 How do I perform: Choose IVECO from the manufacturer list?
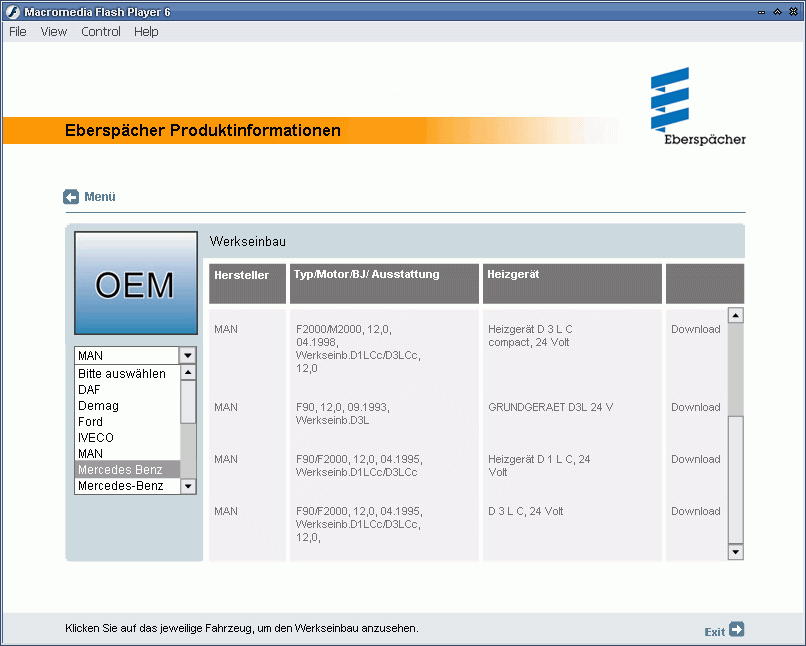point(127,437)
